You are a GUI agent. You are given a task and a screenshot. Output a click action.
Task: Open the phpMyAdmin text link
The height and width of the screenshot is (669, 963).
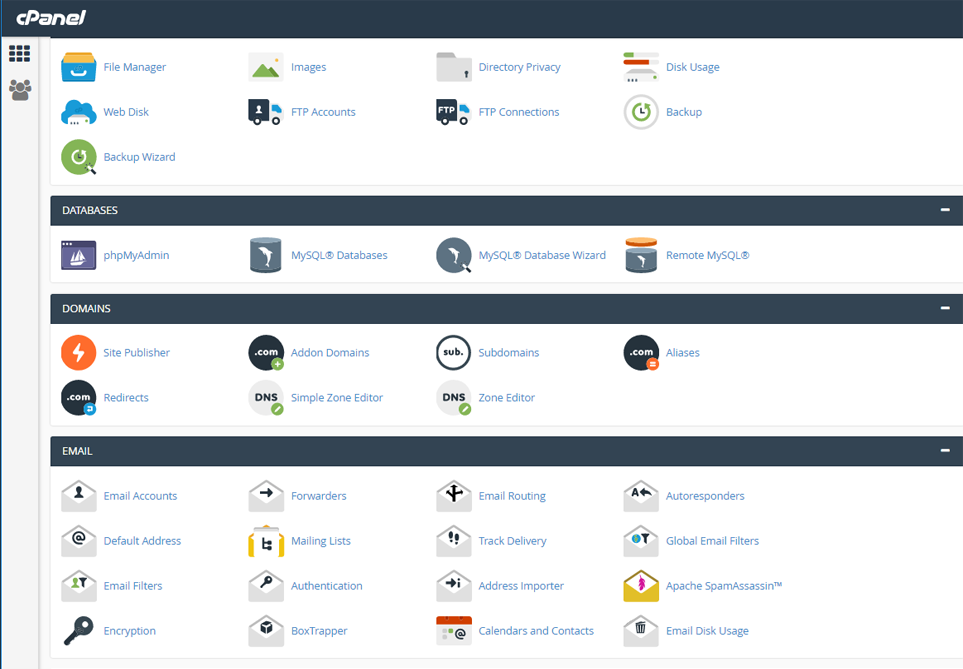click(136, 255)
